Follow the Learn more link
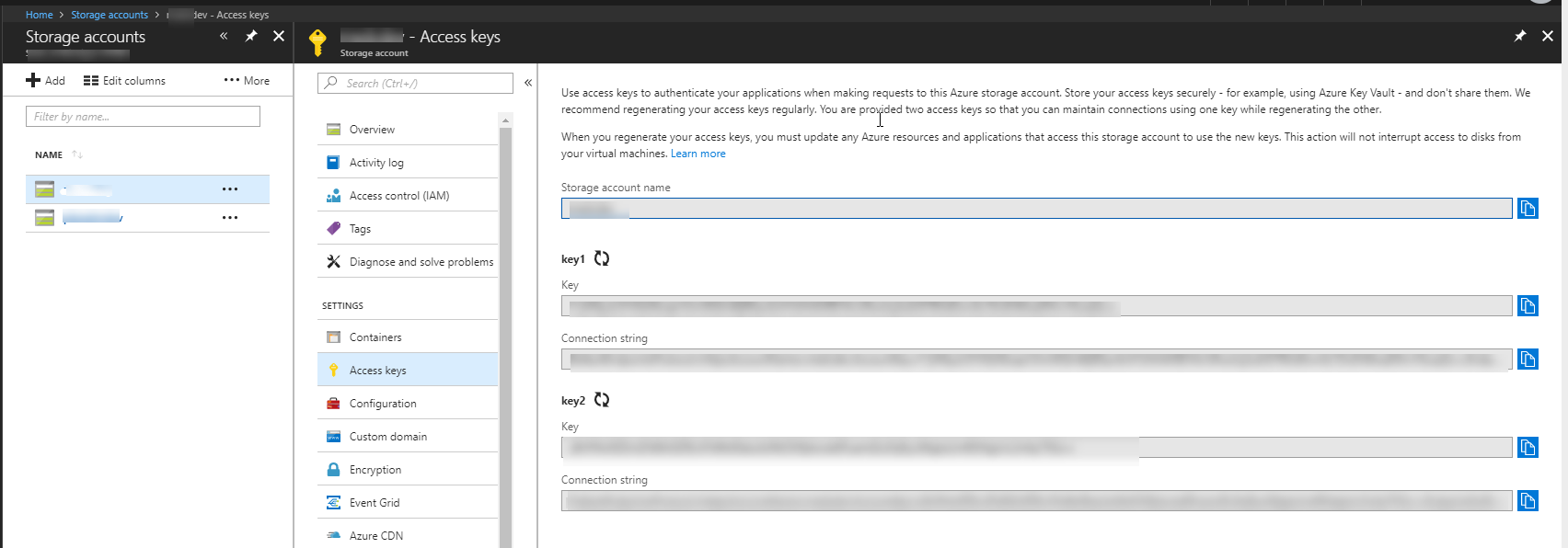Screen dimensions: 1568x548 point(698,154)
